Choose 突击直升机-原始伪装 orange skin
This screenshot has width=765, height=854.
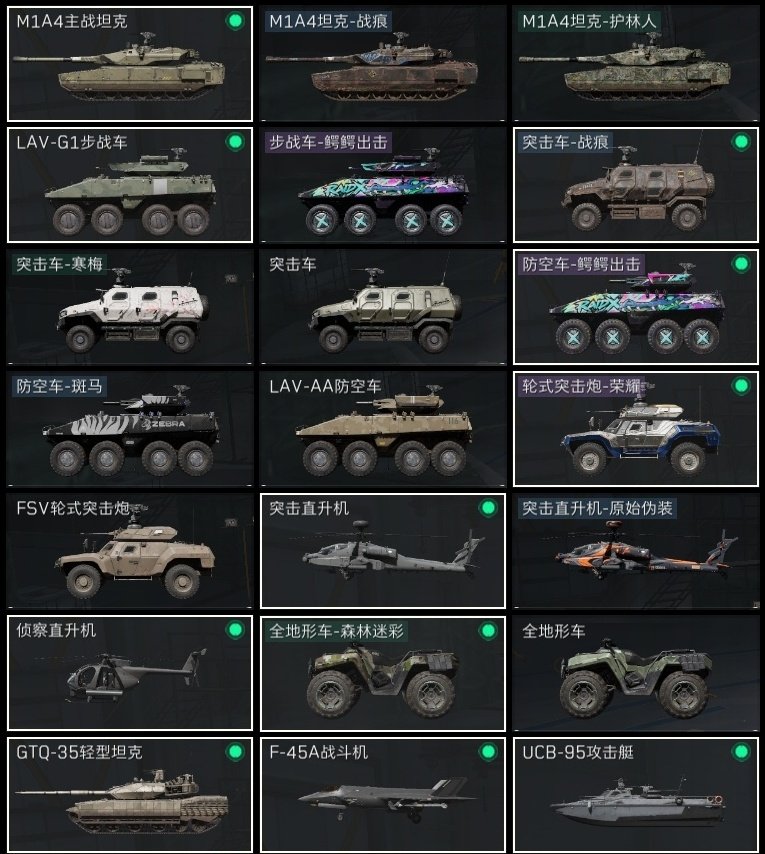tap(635, 551)
